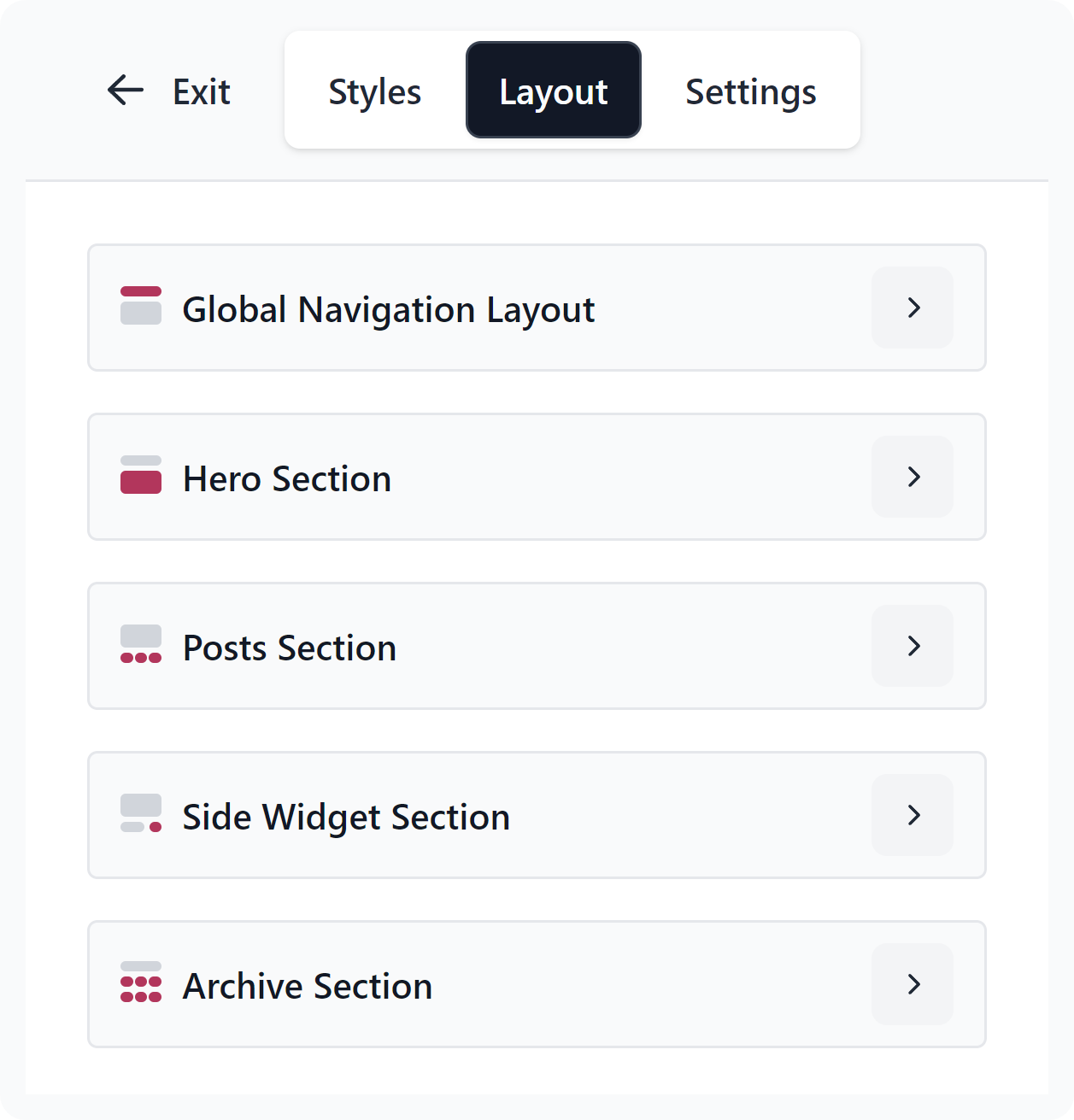
Task: Switch to the Settings tab
Action: 749,91
